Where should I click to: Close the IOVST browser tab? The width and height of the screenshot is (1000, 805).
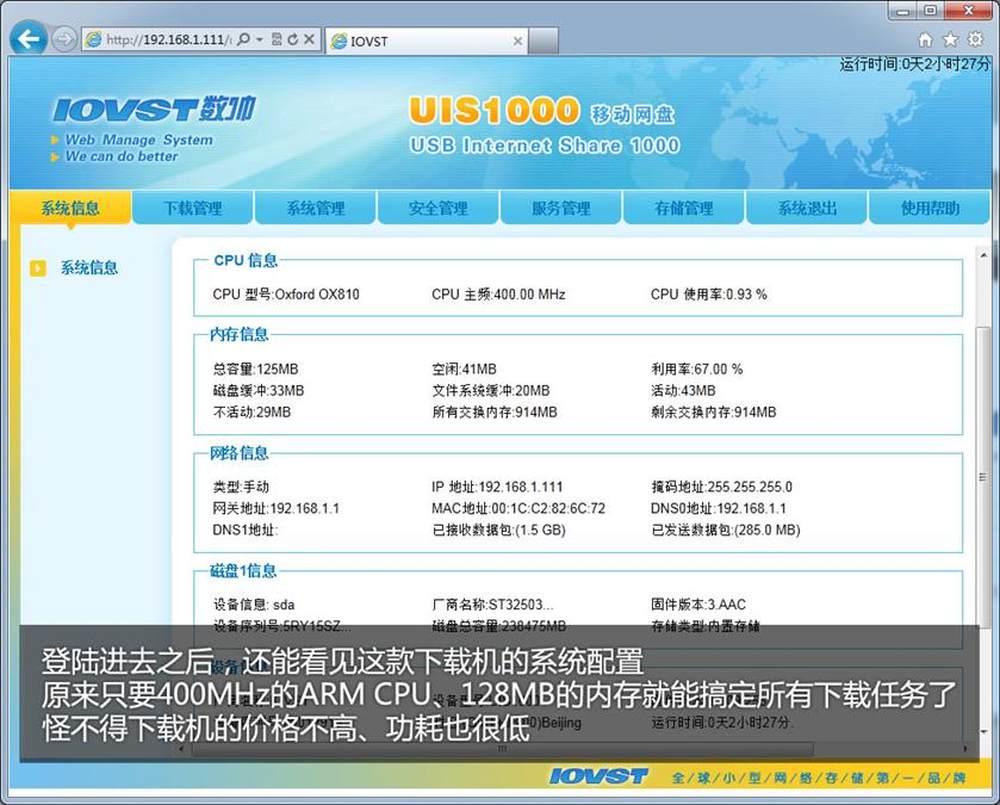pos(517,41)
